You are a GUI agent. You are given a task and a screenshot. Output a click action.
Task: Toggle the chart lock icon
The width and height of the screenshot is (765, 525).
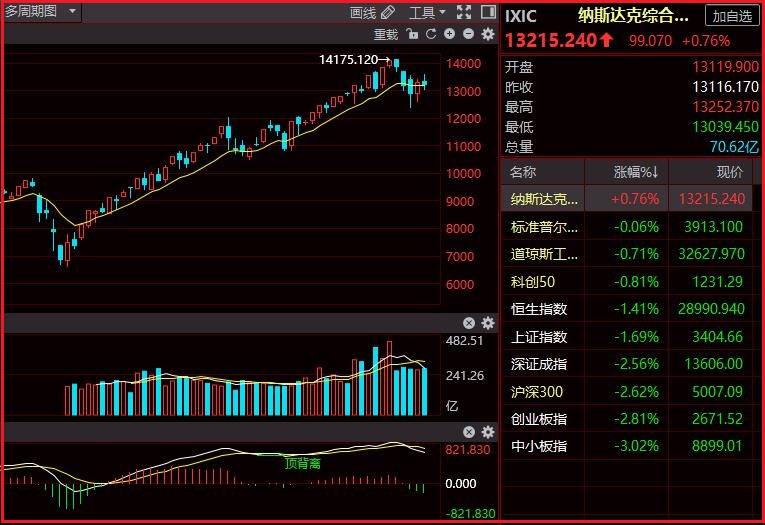click(x=412, y=34)
